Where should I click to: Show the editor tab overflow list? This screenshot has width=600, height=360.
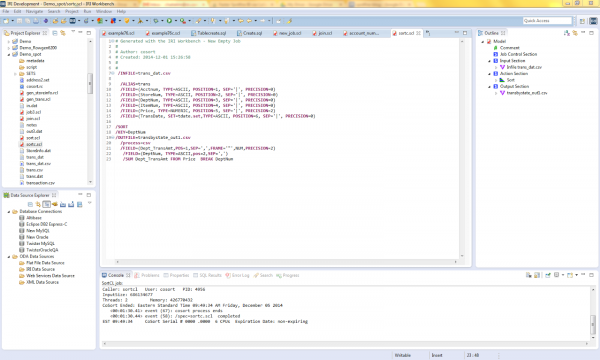(x=428, y=33)
